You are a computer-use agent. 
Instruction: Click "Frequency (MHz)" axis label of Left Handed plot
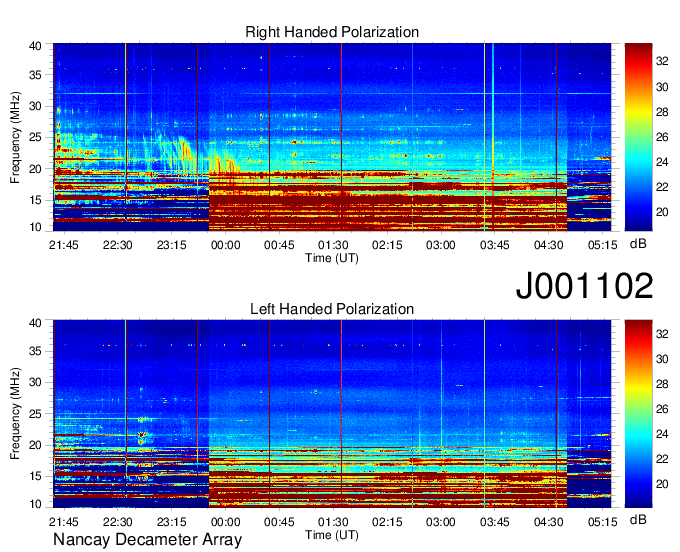click(x=15, y=414)
